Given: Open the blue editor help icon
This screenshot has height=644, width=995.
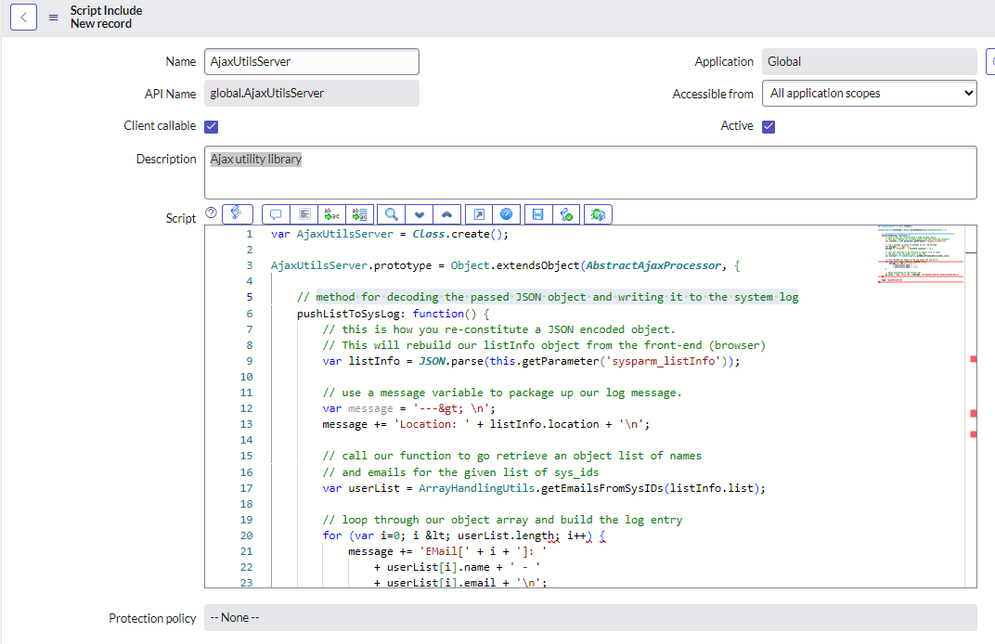Looking at the screenshot, I should coord(506,214).
